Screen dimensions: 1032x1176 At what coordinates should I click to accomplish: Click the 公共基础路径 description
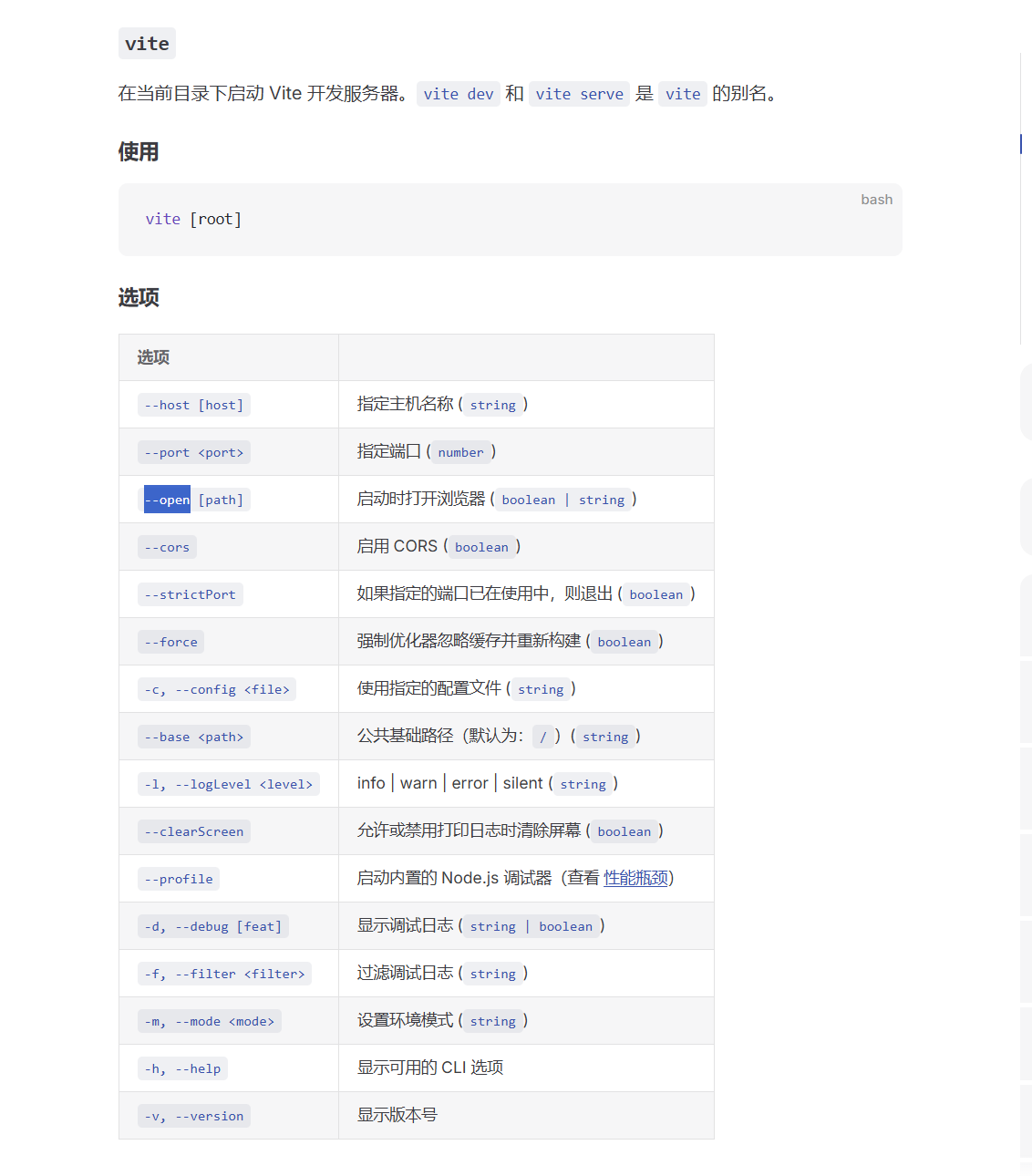[x=406, y=736]
